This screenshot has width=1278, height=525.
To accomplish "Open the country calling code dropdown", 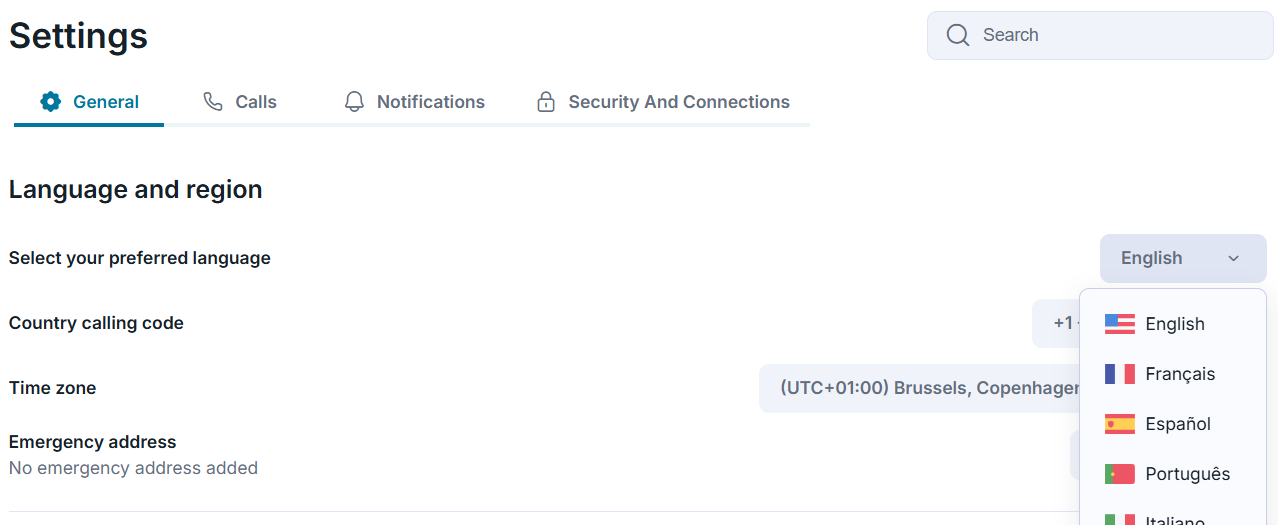I will [1056, 323].
